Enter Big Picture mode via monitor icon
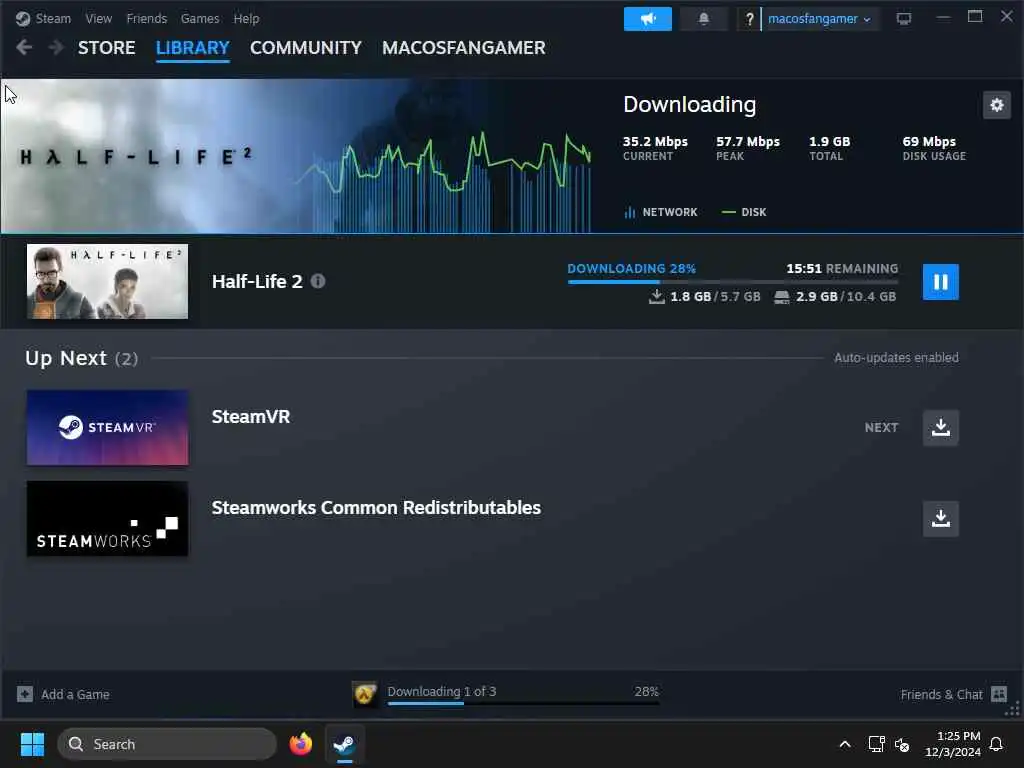The image size is (1024, 768). (904, 18)
